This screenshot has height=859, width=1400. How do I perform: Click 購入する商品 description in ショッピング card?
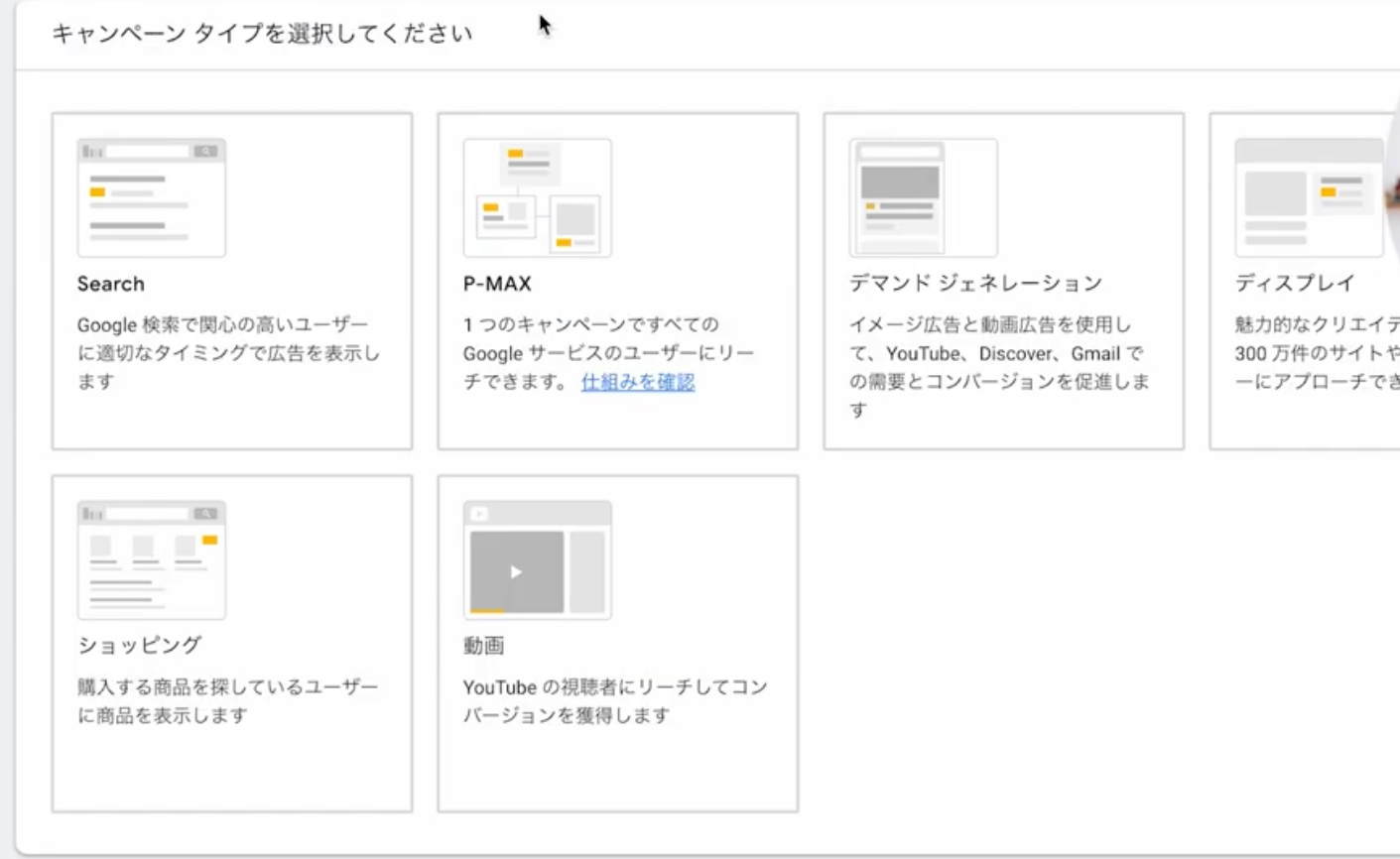[228, 701]
